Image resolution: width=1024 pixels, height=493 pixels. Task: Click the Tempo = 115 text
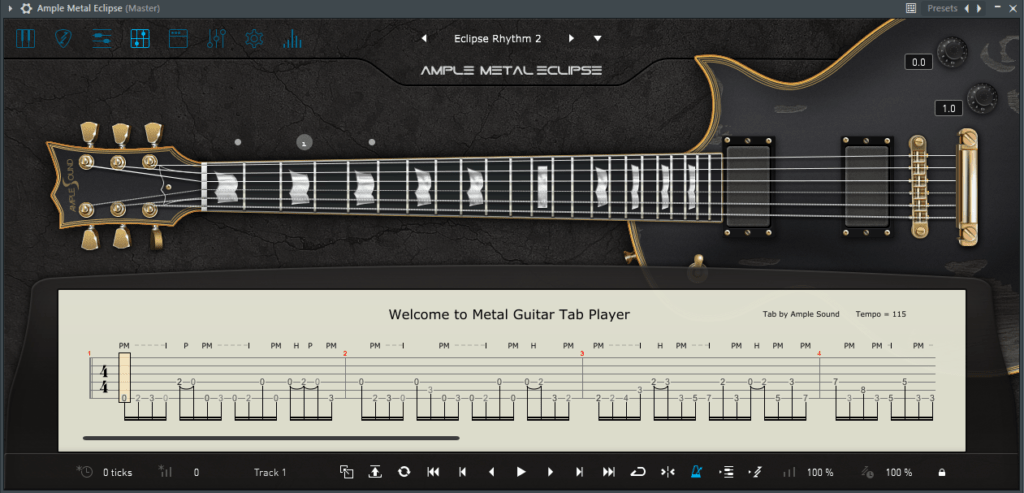pos(880,314)
